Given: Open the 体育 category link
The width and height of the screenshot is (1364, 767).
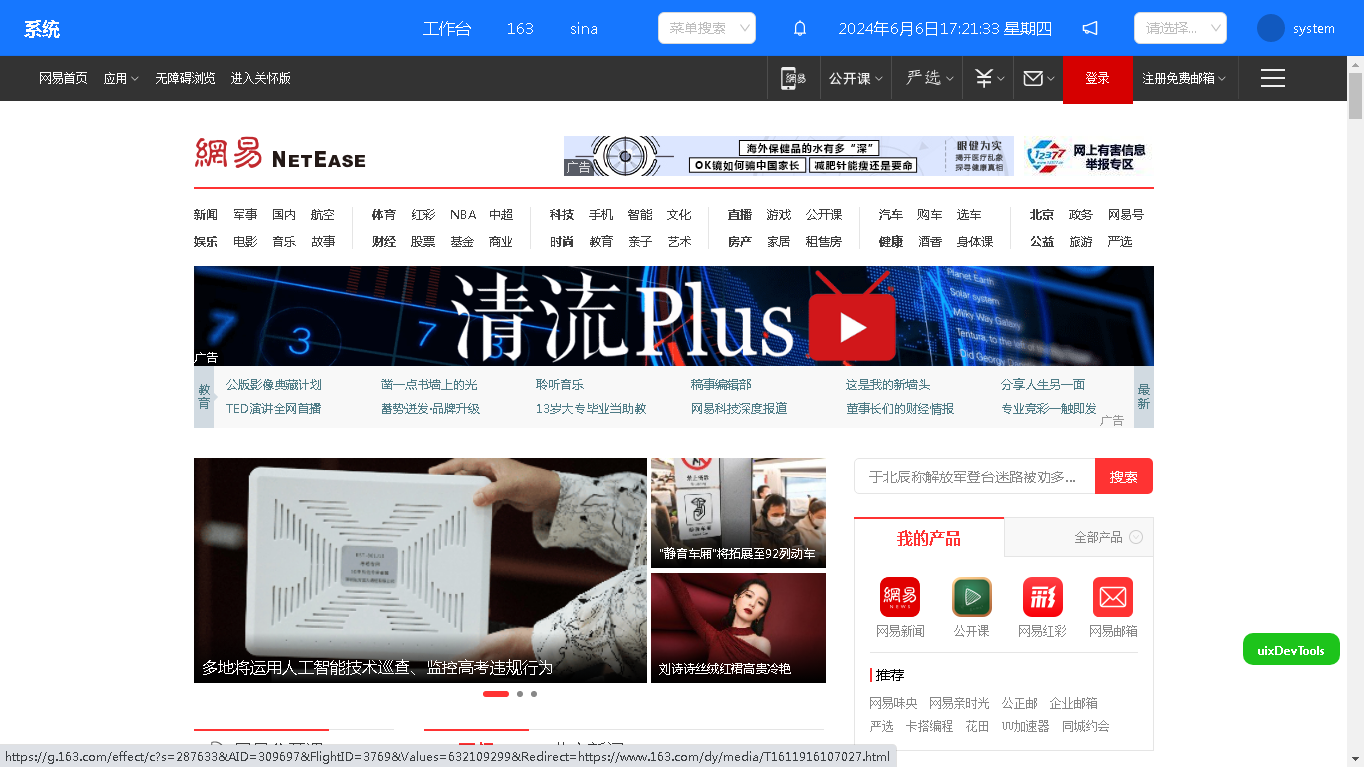Looking at the screenshot, I should (384, 215).
